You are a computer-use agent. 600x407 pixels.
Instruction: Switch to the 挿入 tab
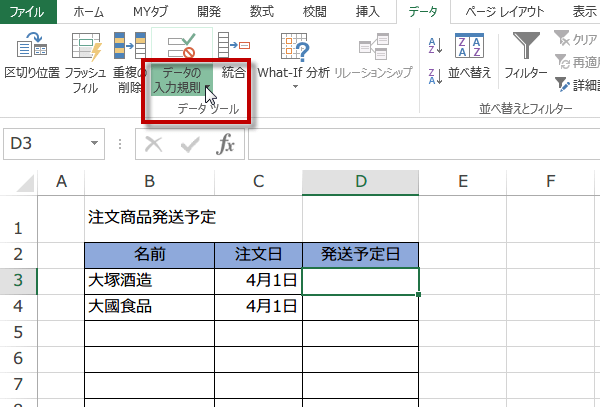(x=367, y=11)
